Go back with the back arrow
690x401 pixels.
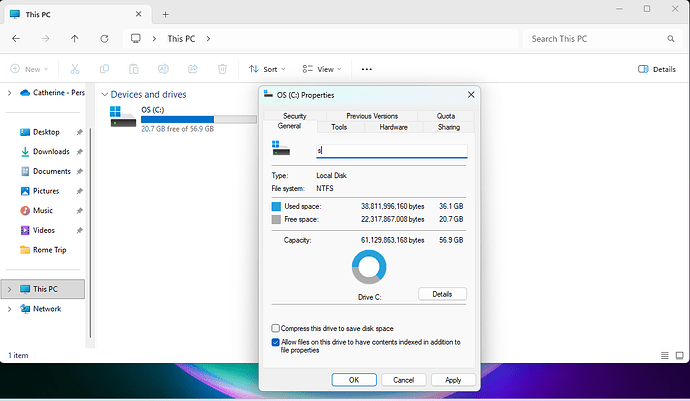(16, 39)
